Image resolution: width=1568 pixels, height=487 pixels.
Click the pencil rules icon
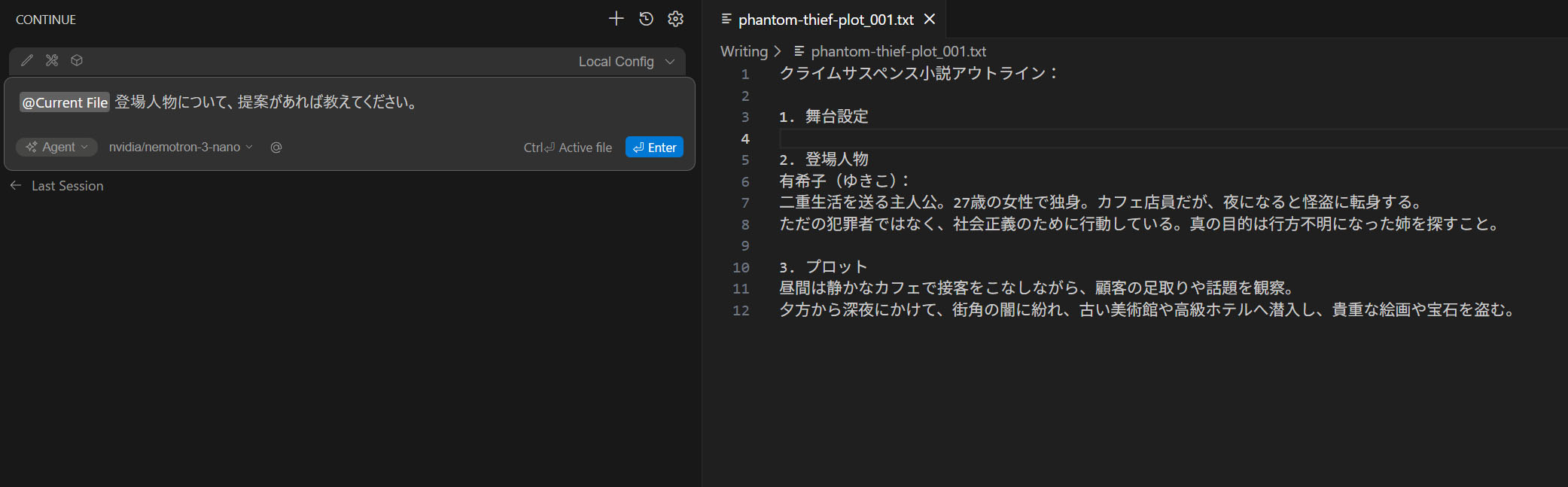(27, 60)
